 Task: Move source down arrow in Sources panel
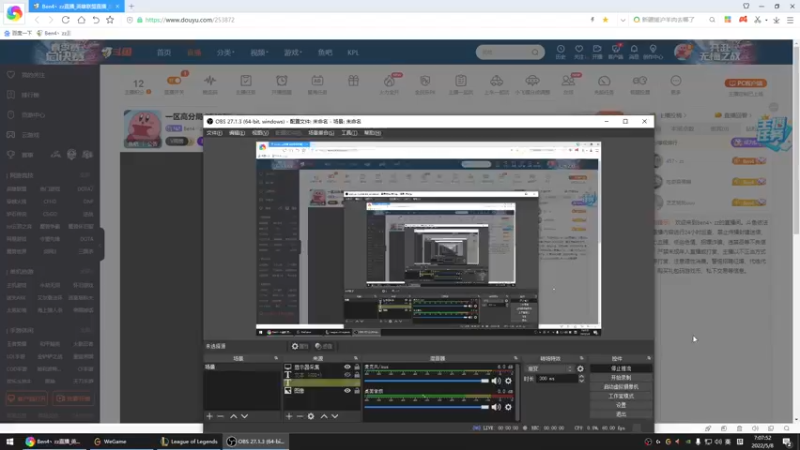(335, 416)
